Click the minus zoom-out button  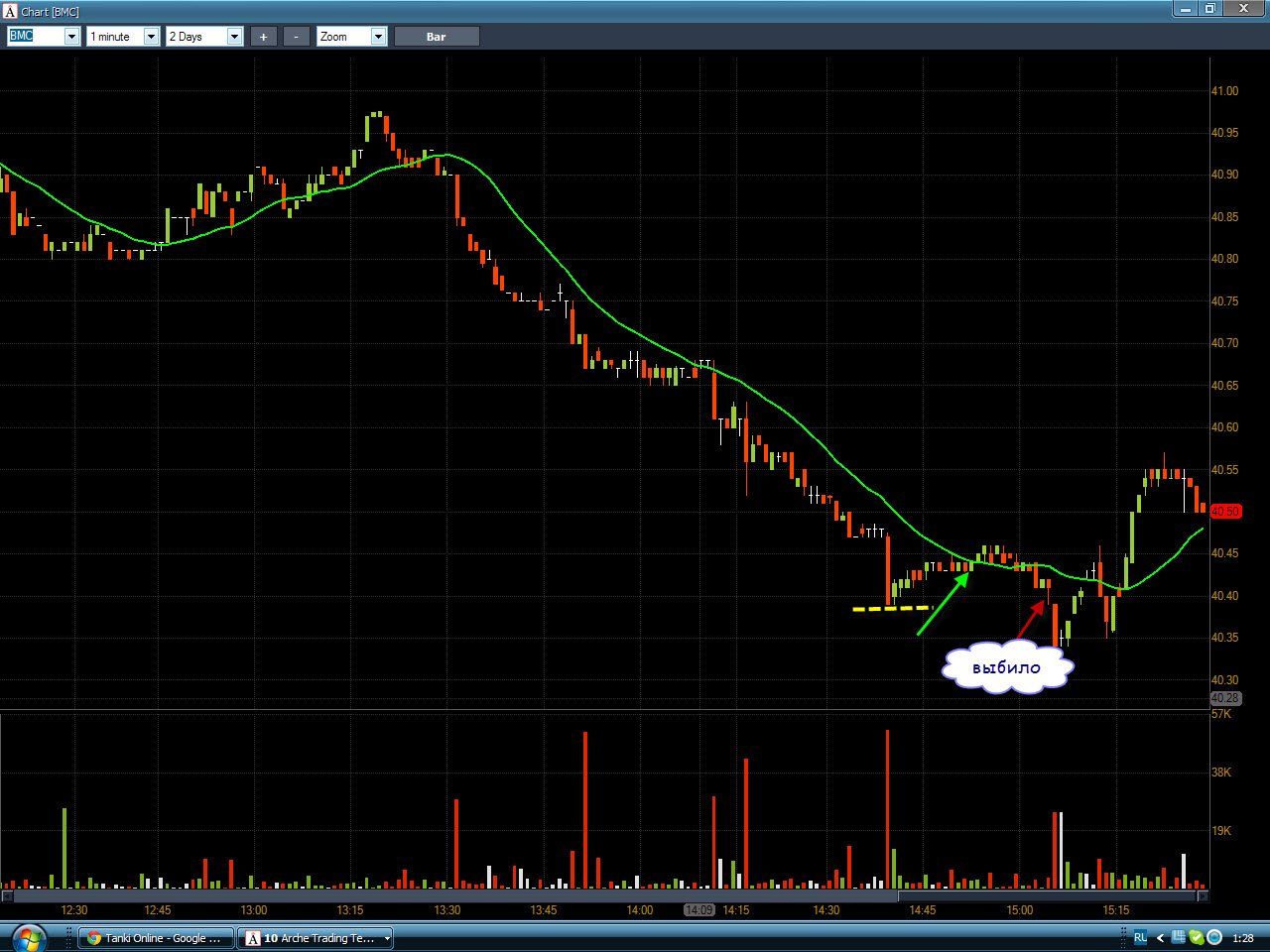click(296, 37)
